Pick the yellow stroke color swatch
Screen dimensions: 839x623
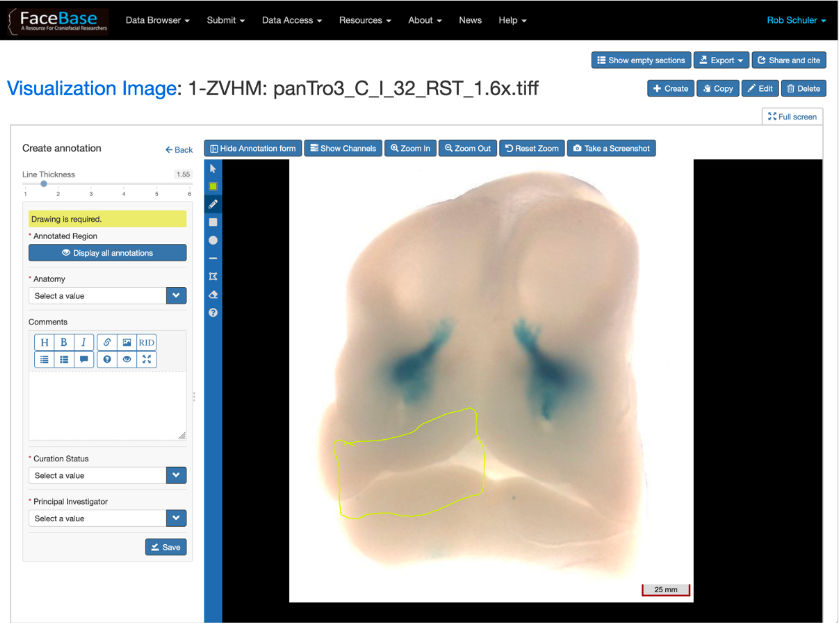point(213,186)
